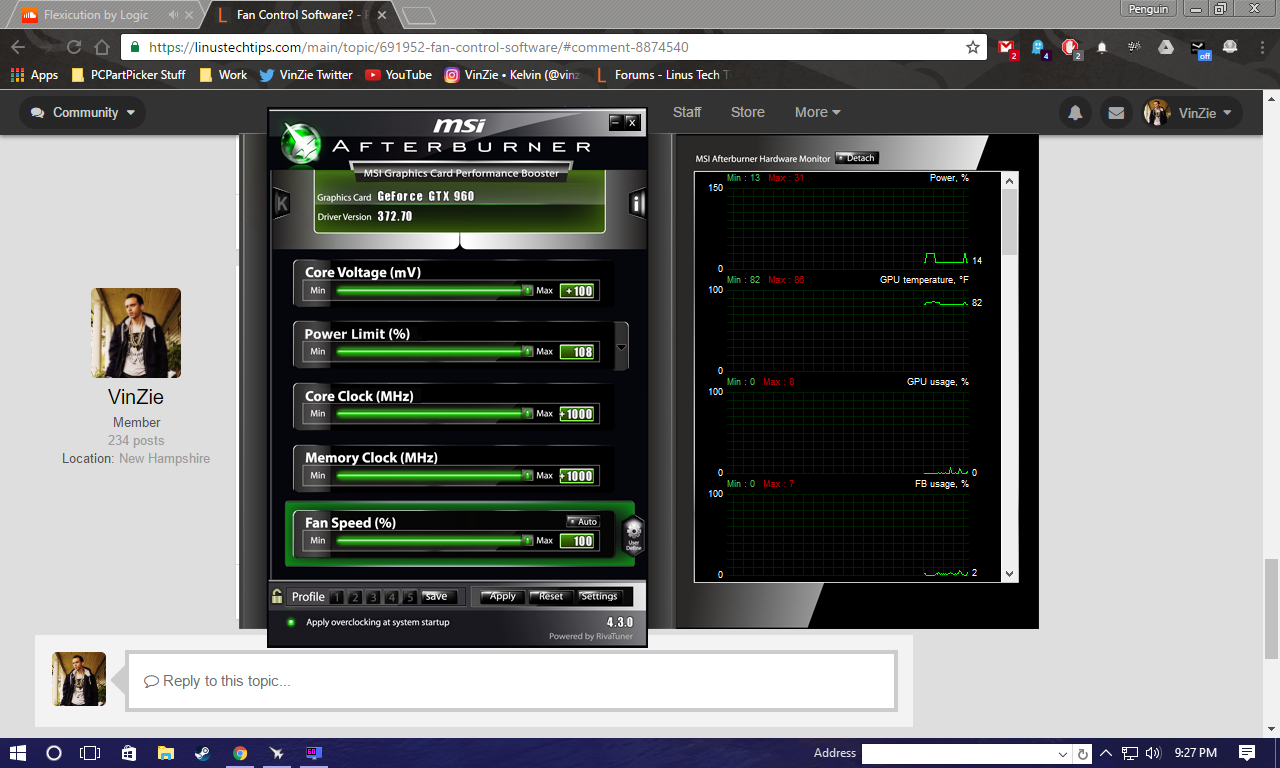This screenshot has width=1280, height=768.
Task: Click the Chrome address bar URL
Action: 419,47
